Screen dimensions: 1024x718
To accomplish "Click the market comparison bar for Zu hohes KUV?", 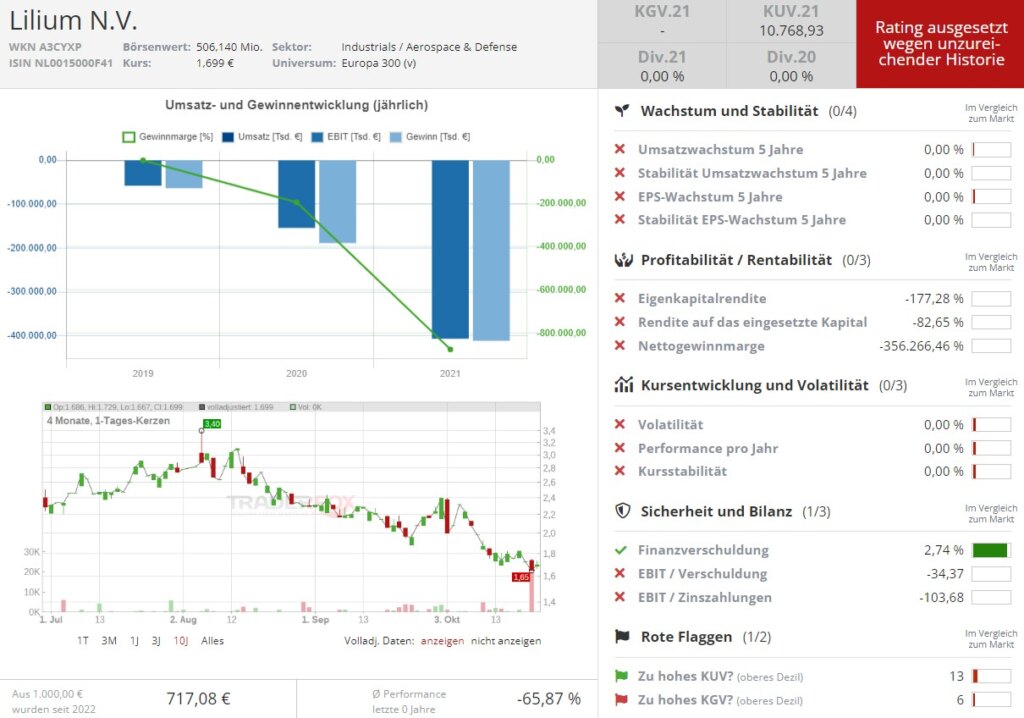I will coord(991,676).
